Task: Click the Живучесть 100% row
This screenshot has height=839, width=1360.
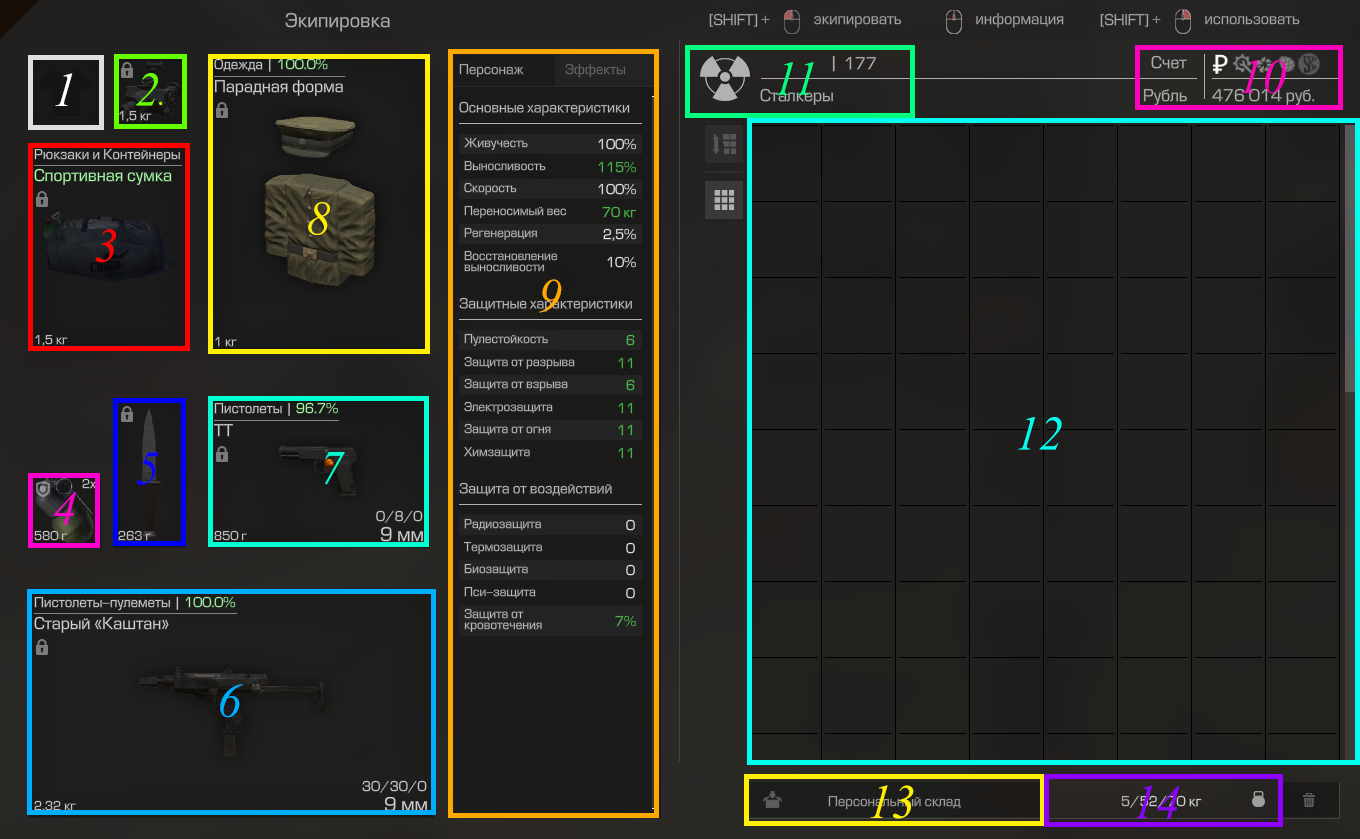Action: click(x=550, y=144)
